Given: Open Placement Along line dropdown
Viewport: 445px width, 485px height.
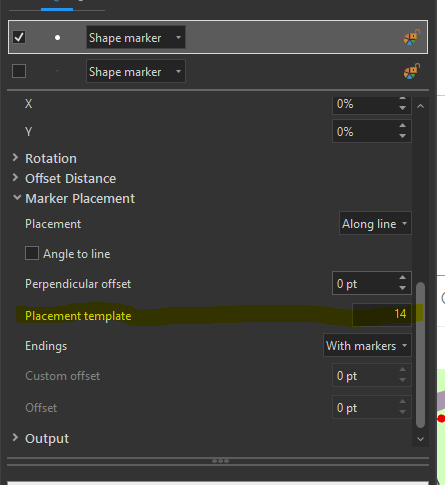Looking at the screenshot, I should [x=375, y=223].
